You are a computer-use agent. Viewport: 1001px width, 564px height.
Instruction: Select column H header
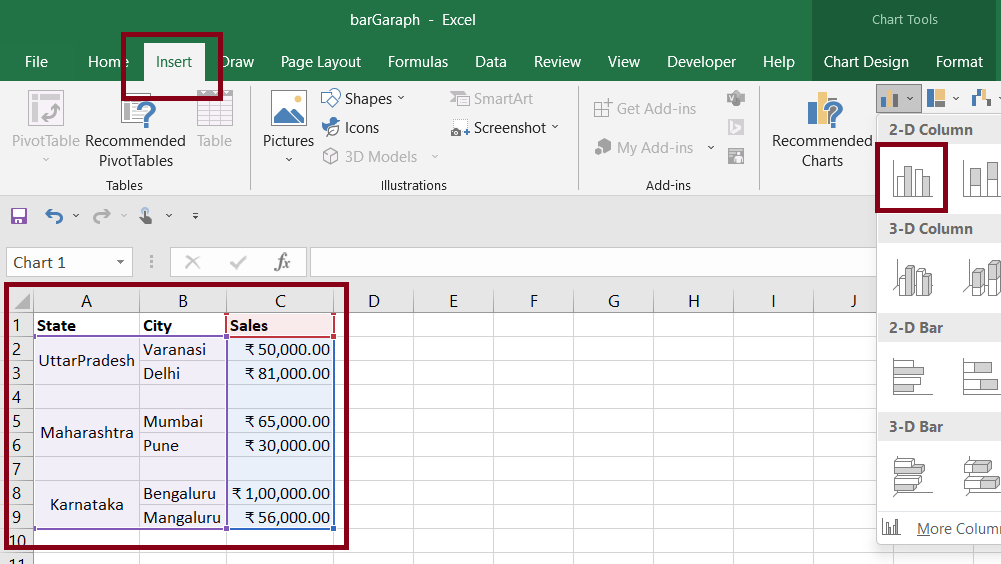pyautogui.click(x=693, y=301)
